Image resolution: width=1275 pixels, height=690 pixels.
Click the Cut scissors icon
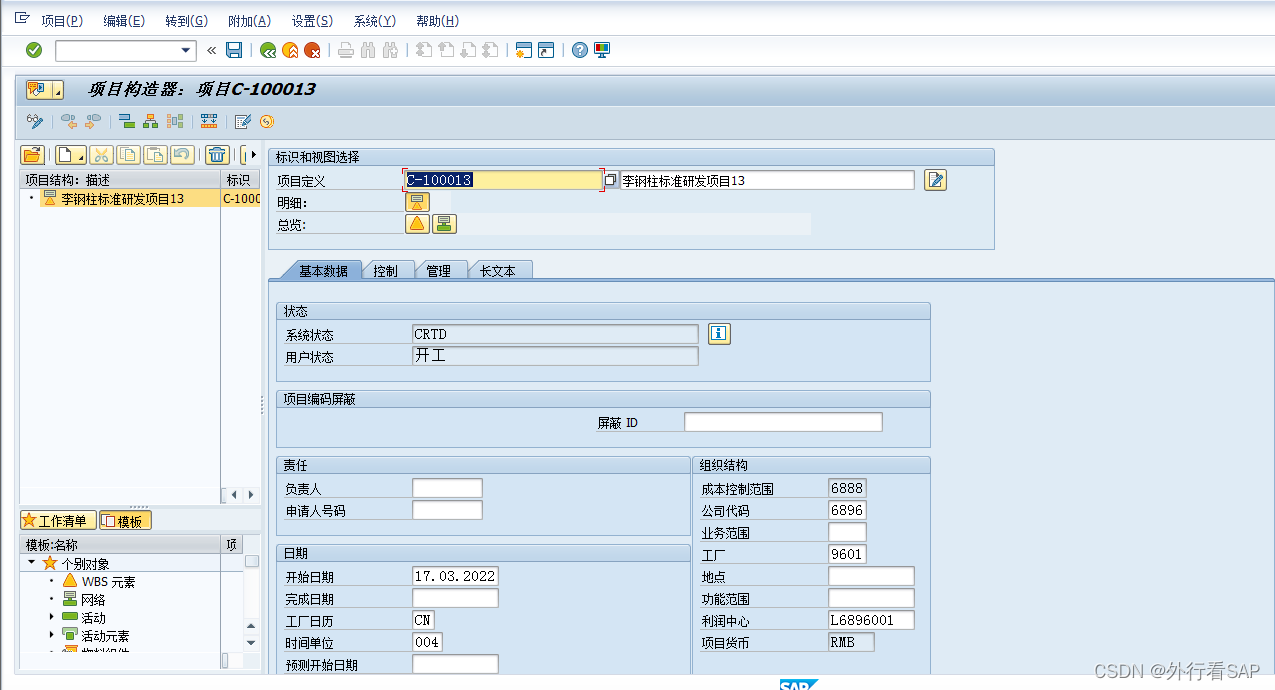click(101, 154)
